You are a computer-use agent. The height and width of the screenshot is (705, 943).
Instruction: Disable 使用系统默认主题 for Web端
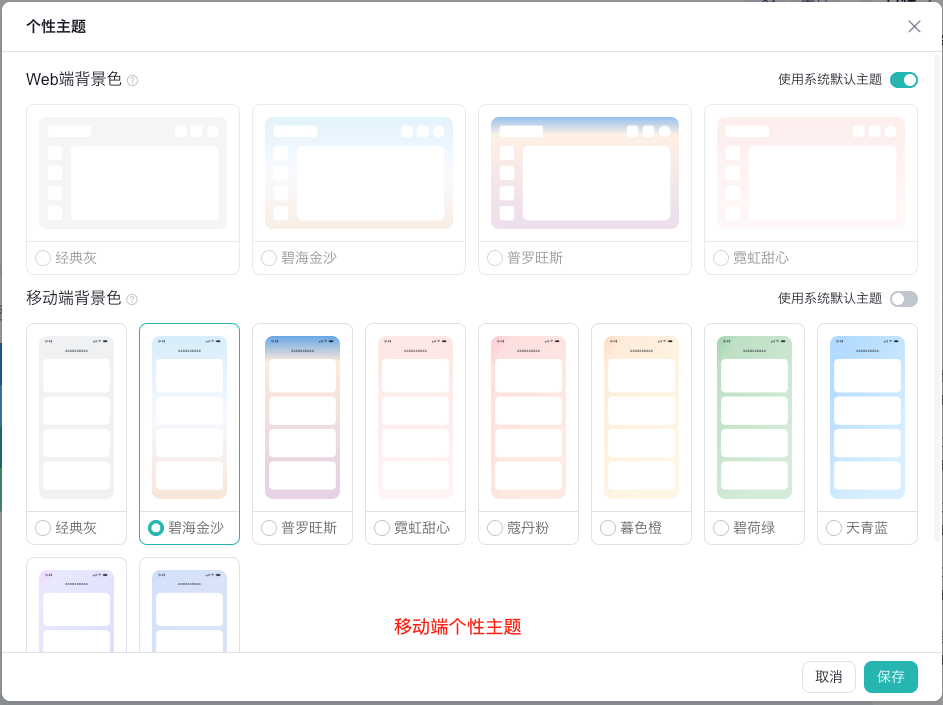(903, 79)
